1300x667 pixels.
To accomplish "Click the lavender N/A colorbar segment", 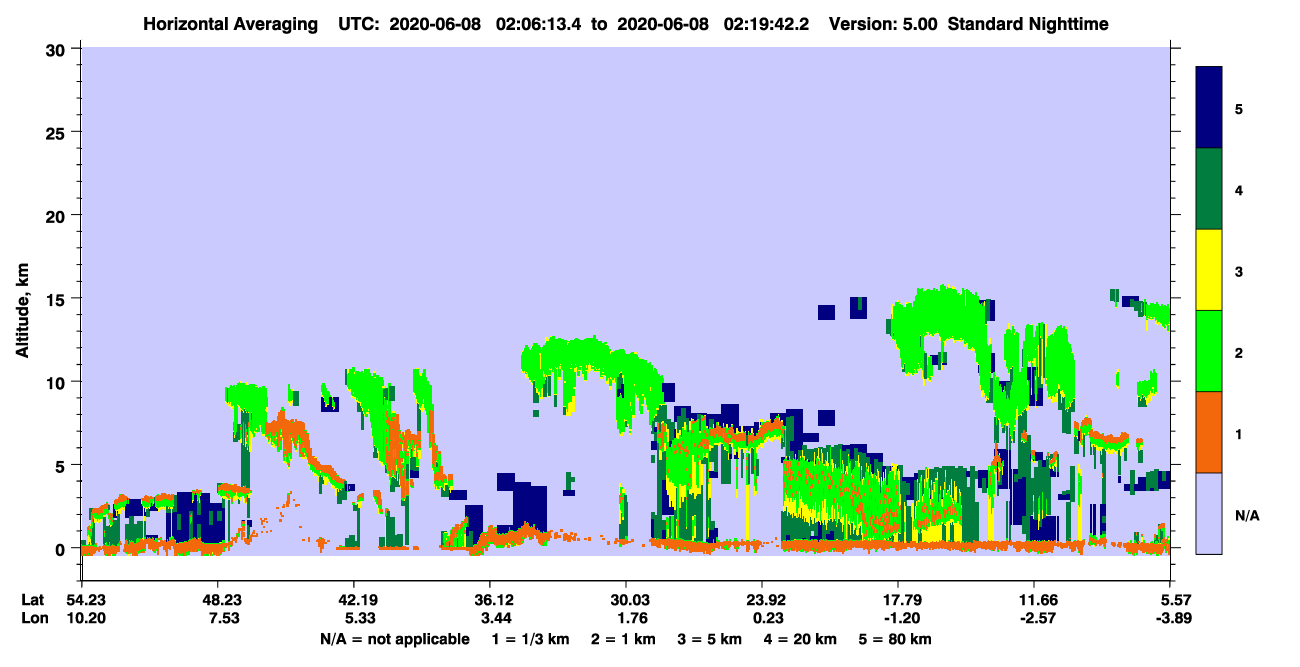I will 1209,513.
